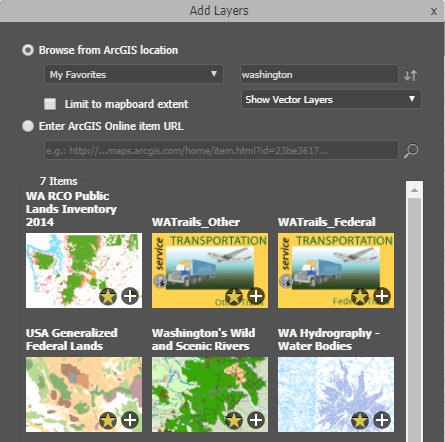The image size is (445, 442).
Task: Add WA Hydrography Water Bodies layer
Action: (382, 420)
